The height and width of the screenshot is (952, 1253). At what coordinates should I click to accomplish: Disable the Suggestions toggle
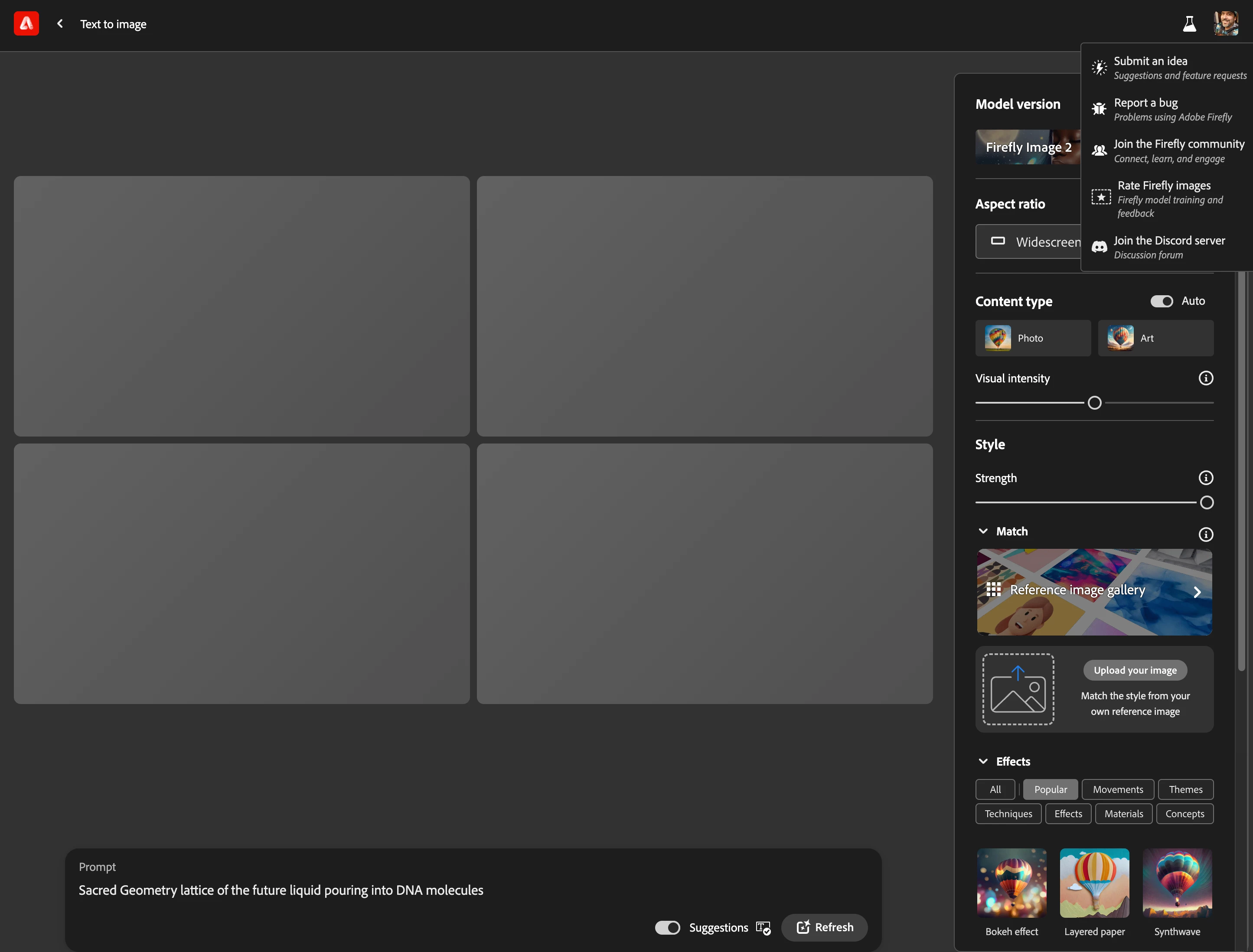click(667, 928)
